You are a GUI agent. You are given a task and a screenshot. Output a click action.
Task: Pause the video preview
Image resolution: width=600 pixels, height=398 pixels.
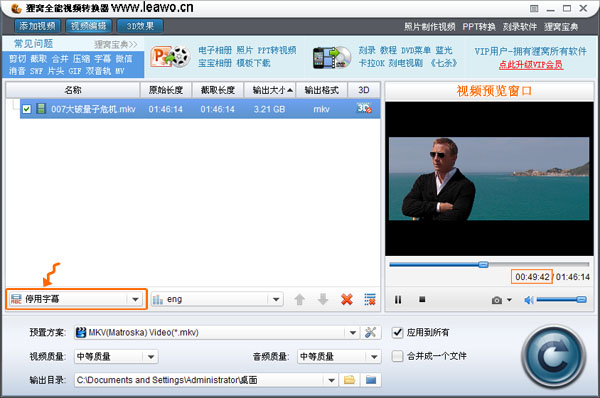(398, 300)
